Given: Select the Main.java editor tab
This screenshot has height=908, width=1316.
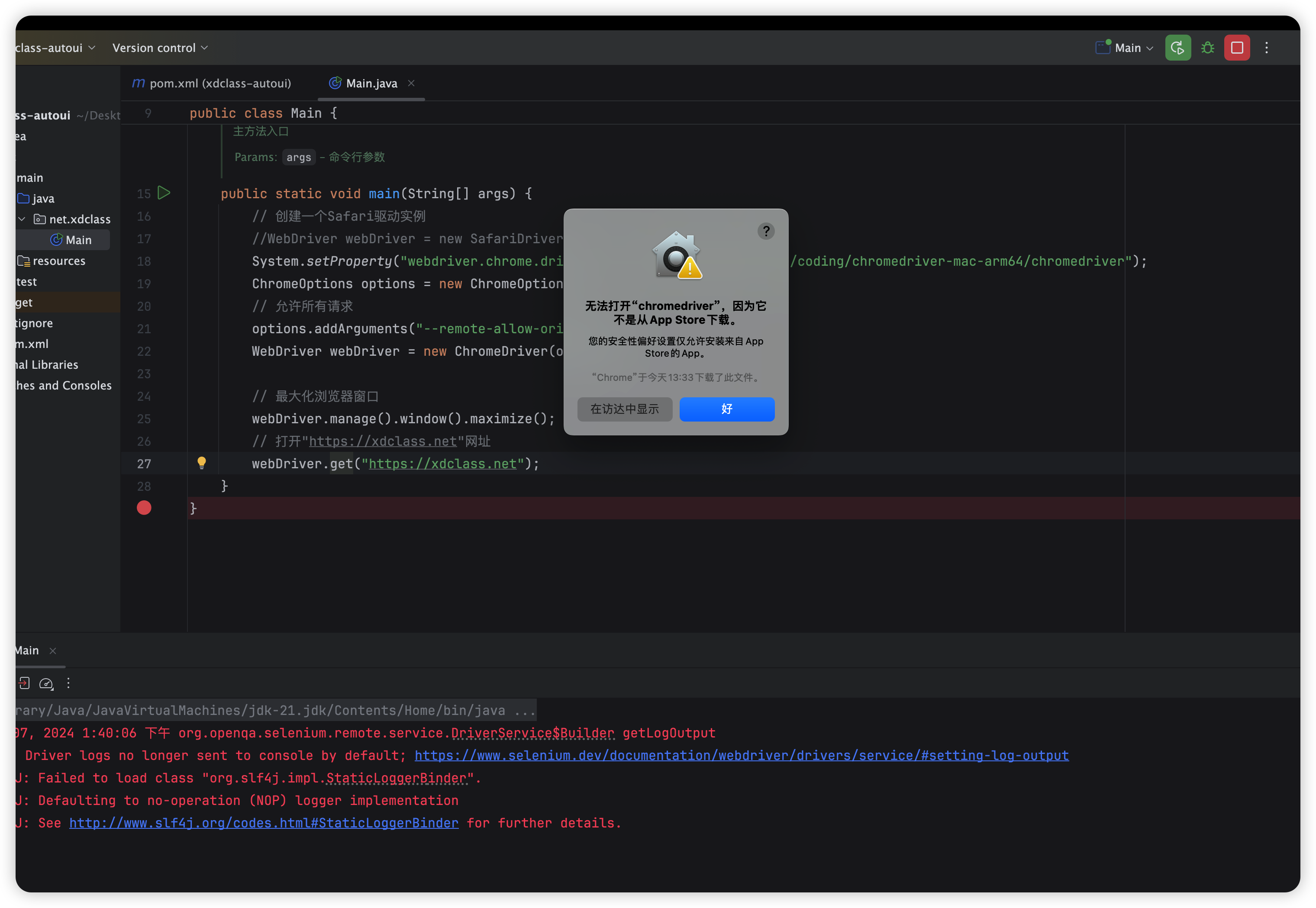Looking at the screenshot, I should tap(371, 84).
